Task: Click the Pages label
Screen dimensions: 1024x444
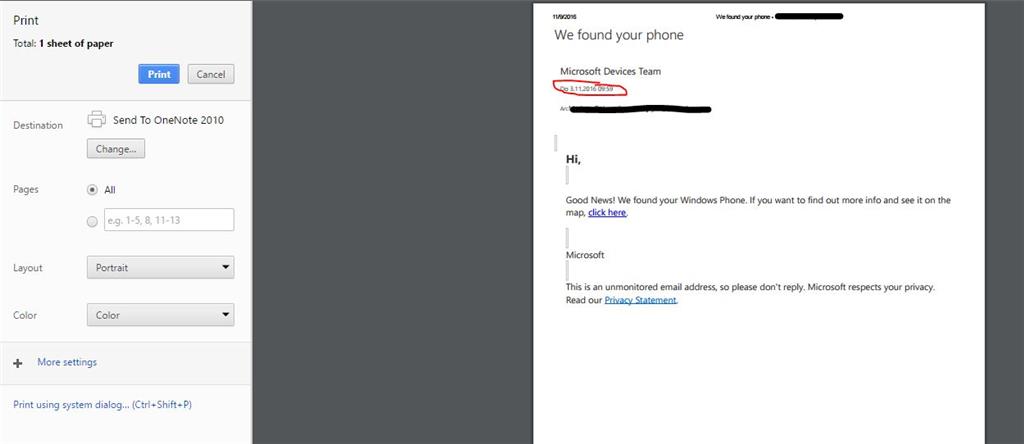Action: 25,189
